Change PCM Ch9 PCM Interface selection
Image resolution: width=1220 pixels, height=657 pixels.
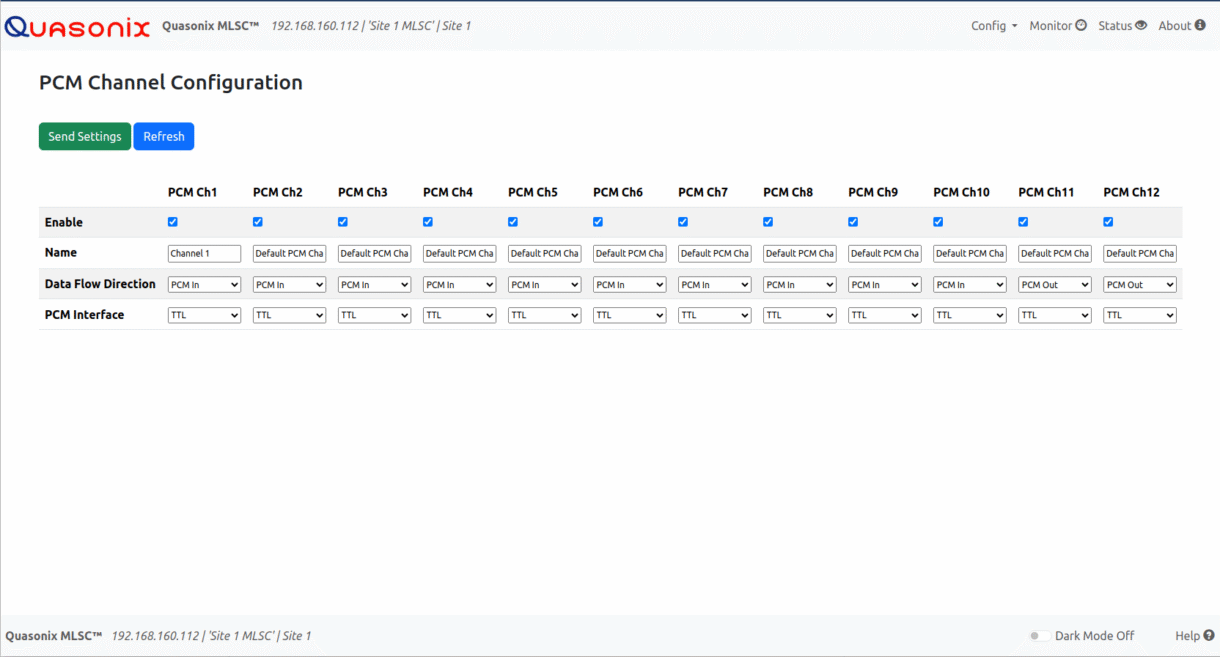tap(884, 315)
